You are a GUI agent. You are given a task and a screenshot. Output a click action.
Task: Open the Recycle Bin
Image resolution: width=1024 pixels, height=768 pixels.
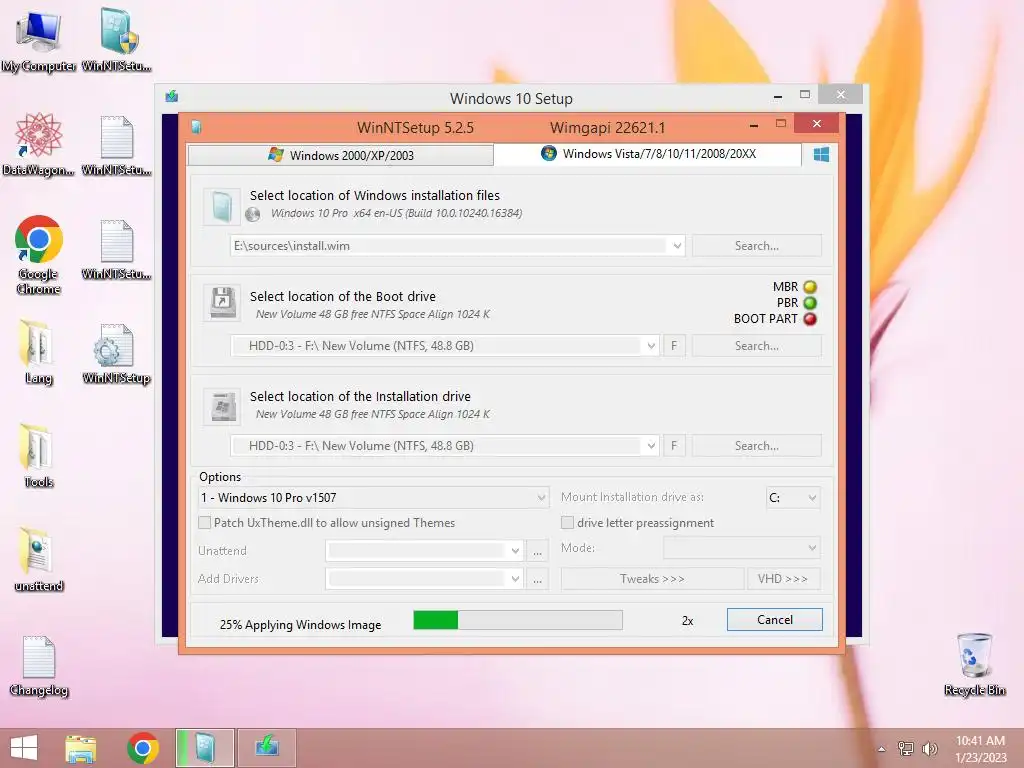point(974,664)
